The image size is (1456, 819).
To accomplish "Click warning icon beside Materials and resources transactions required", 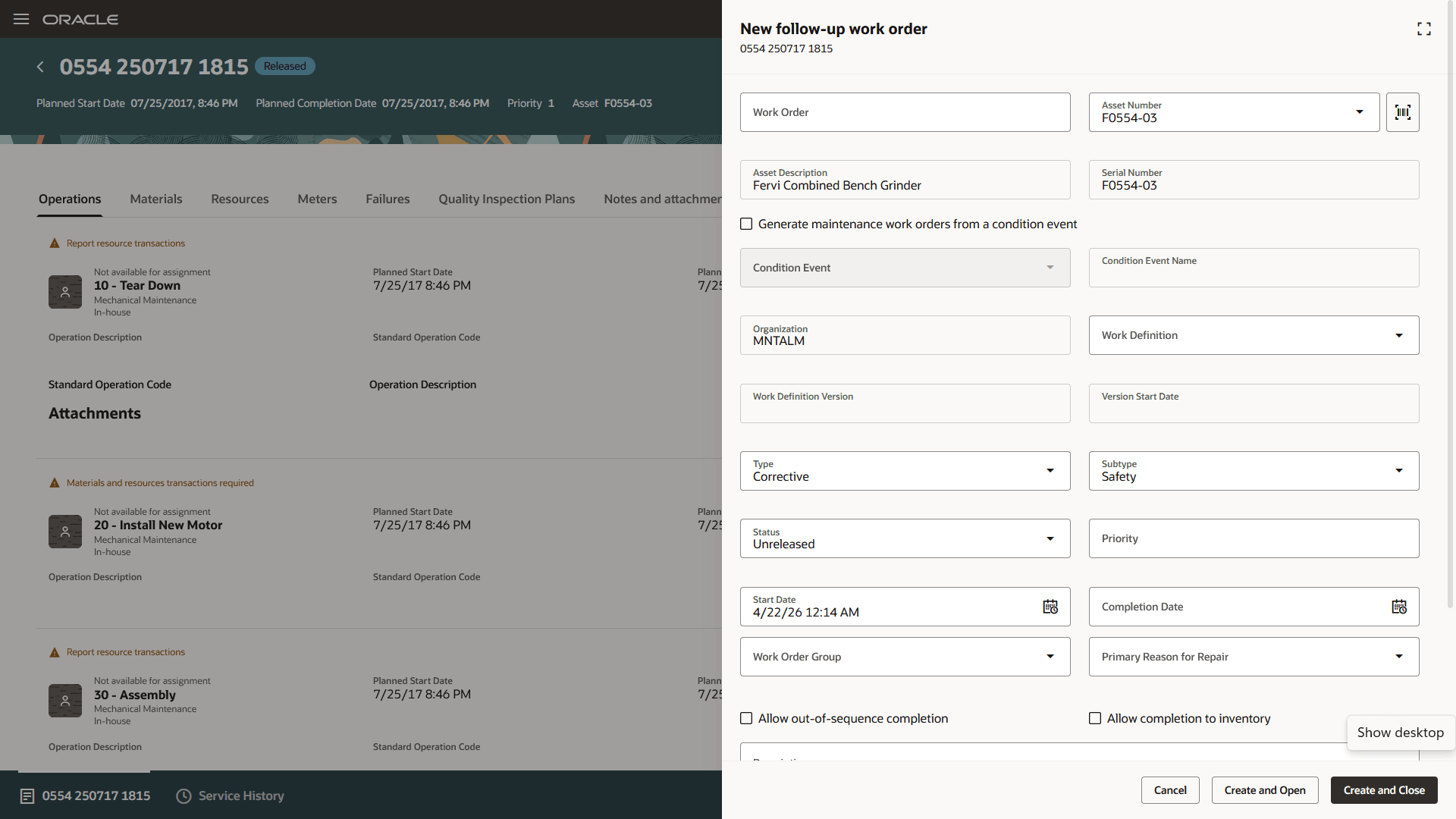I will click(54, 483).
